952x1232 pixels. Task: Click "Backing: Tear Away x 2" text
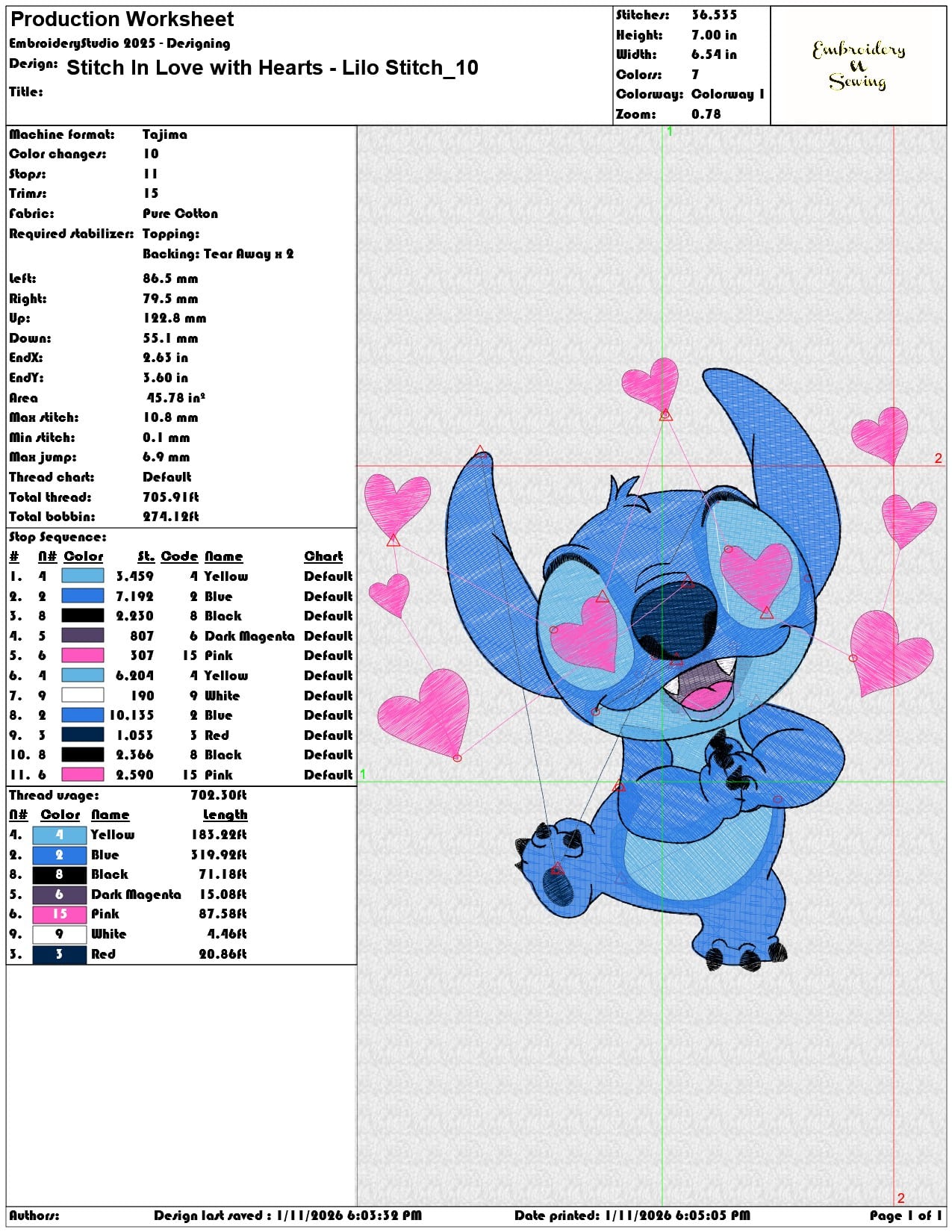tap(218, 254)
